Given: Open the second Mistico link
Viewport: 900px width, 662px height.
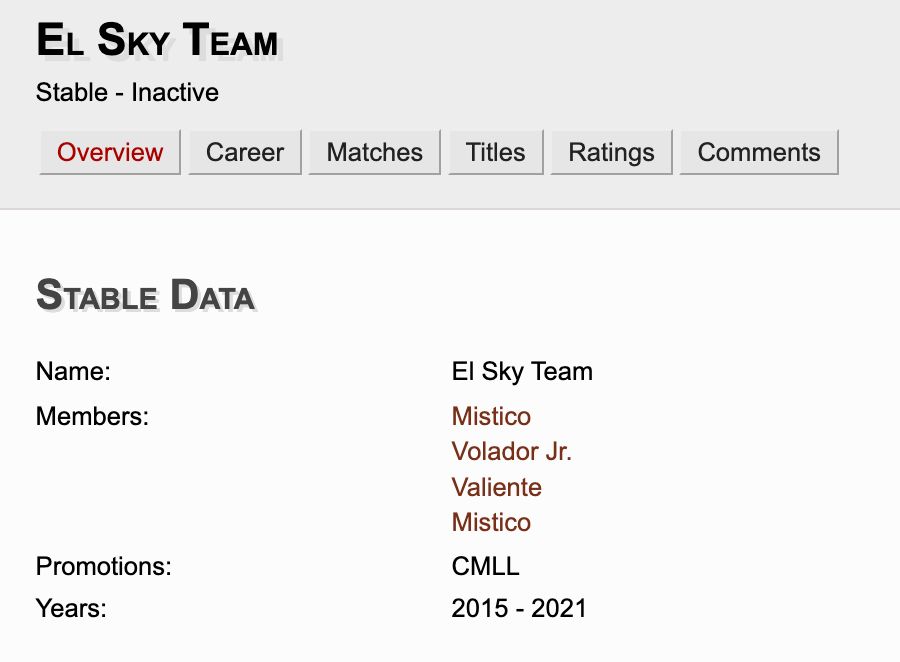Looking at the screenshot, I should pyautogui.click(x=491, y=522).
